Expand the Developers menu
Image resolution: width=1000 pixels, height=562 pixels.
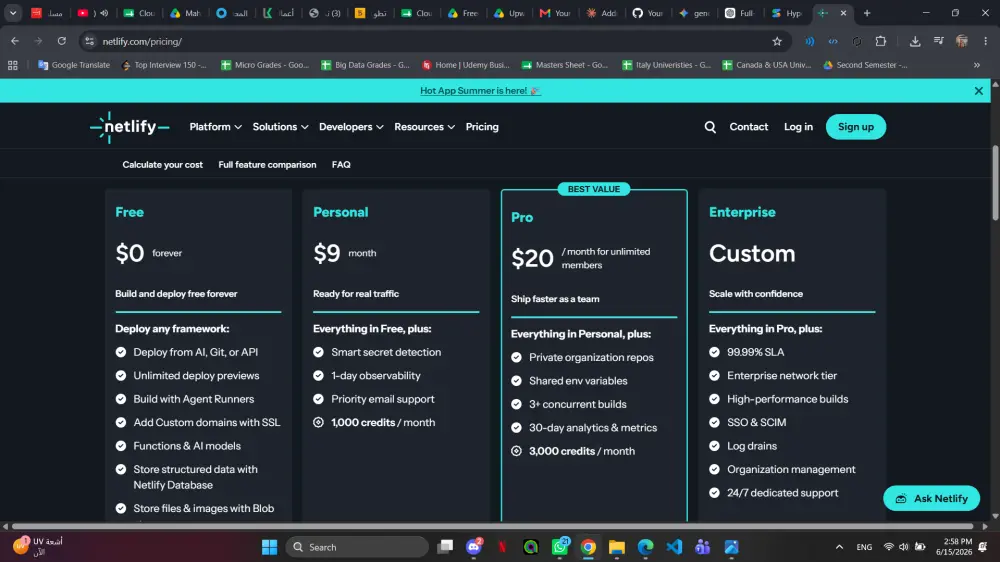coord(351,127)
